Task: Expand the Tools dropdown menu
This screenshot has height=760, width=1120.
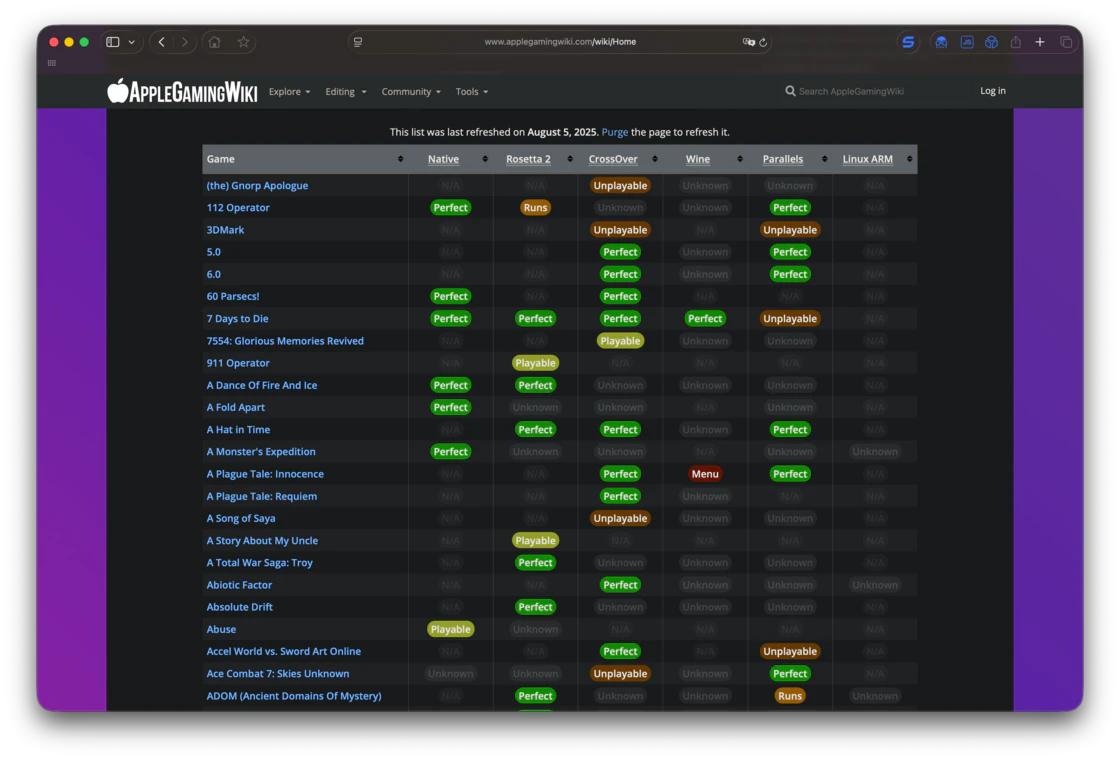Action: tap(472, 92)
